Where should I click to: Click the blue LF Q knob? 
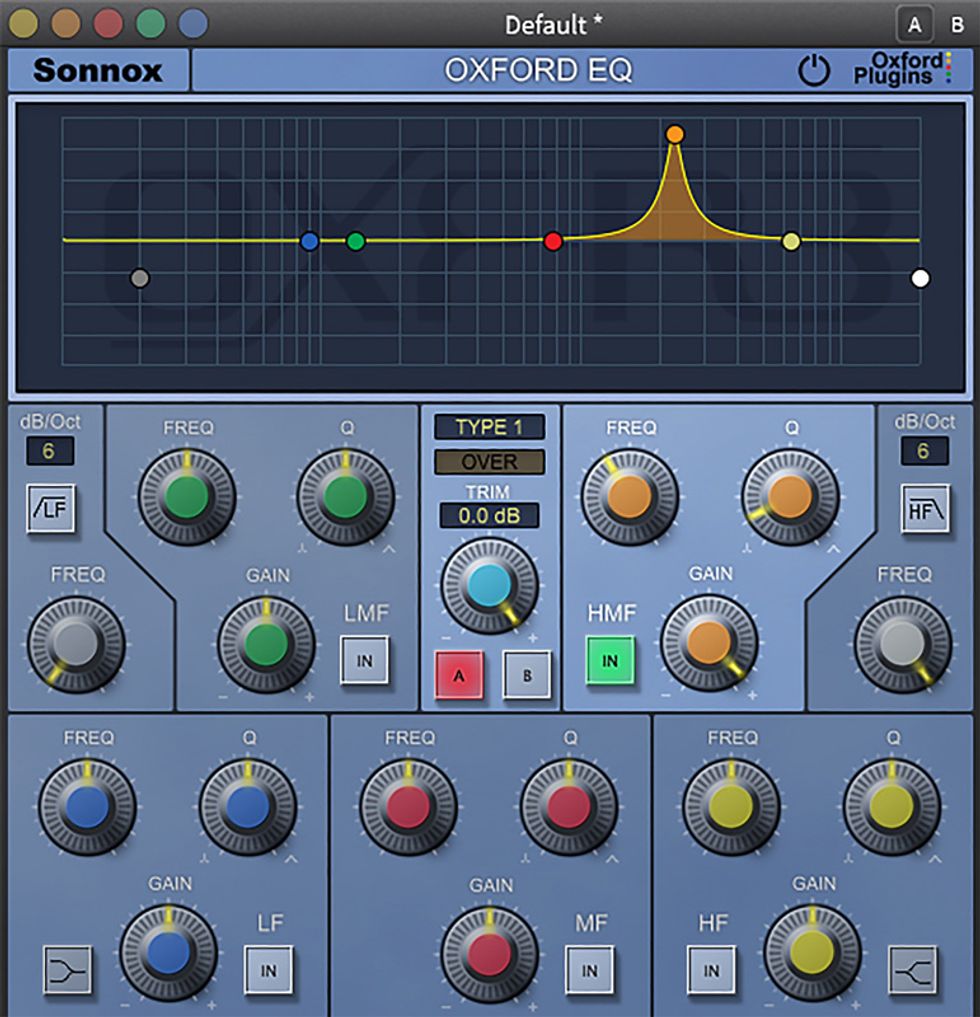tap(248, 807)
